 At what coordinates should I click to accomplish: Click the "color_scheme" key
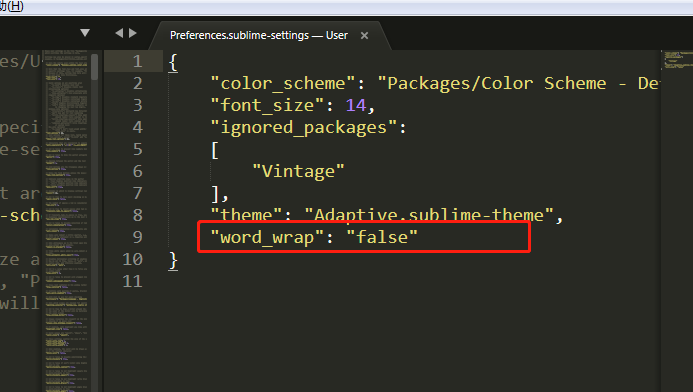(x=283, y=84)
